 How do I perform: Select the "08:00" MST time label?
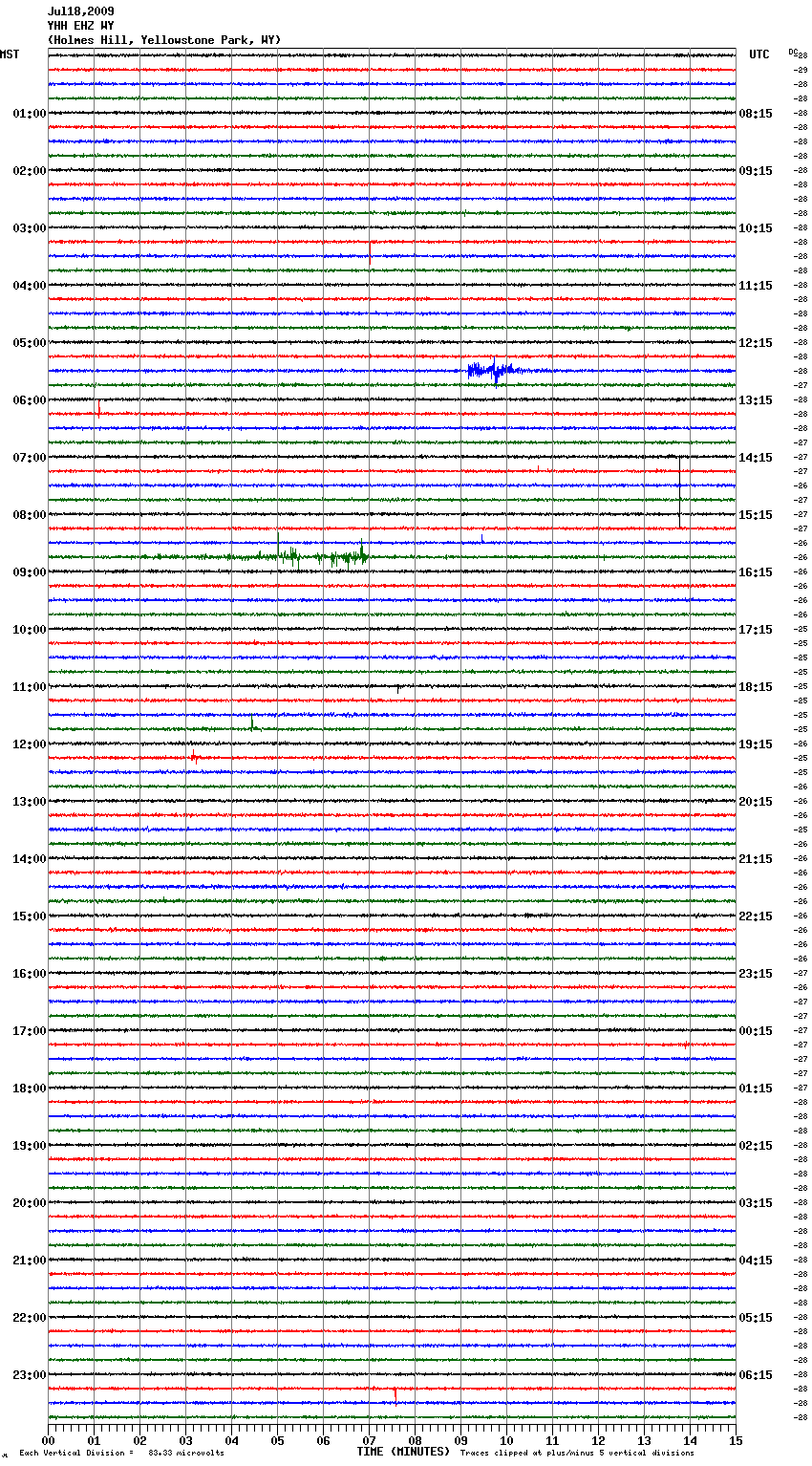[30, 515]
